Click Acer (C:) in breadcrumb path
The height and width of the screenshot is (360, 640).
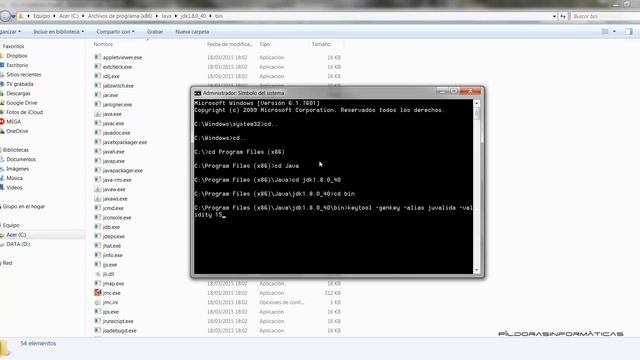(69, 16)
